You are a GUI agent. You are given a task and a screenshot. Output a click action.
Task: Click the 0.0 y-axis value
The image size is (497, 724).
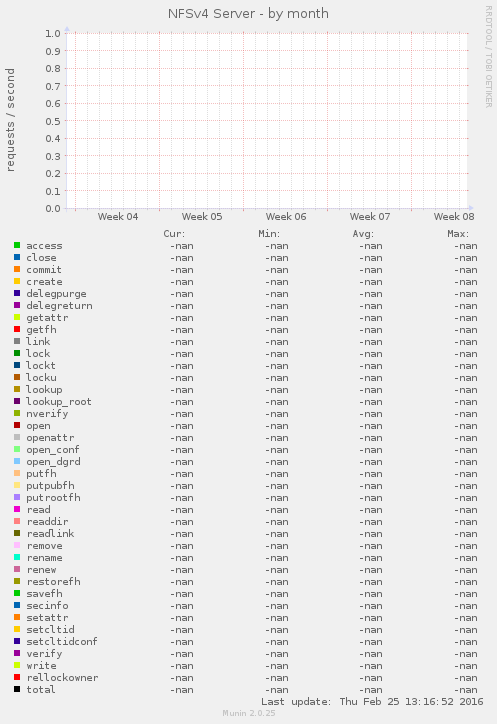(x=53, y=209)
